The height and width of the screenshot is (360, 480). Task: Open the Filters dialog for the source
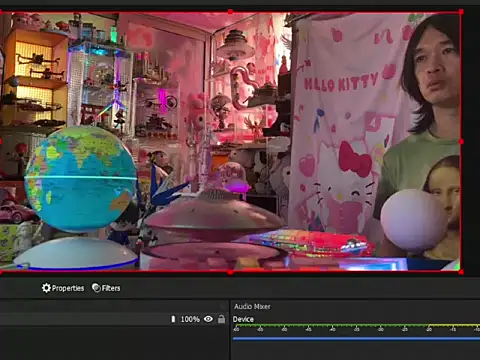coord(106,288)
